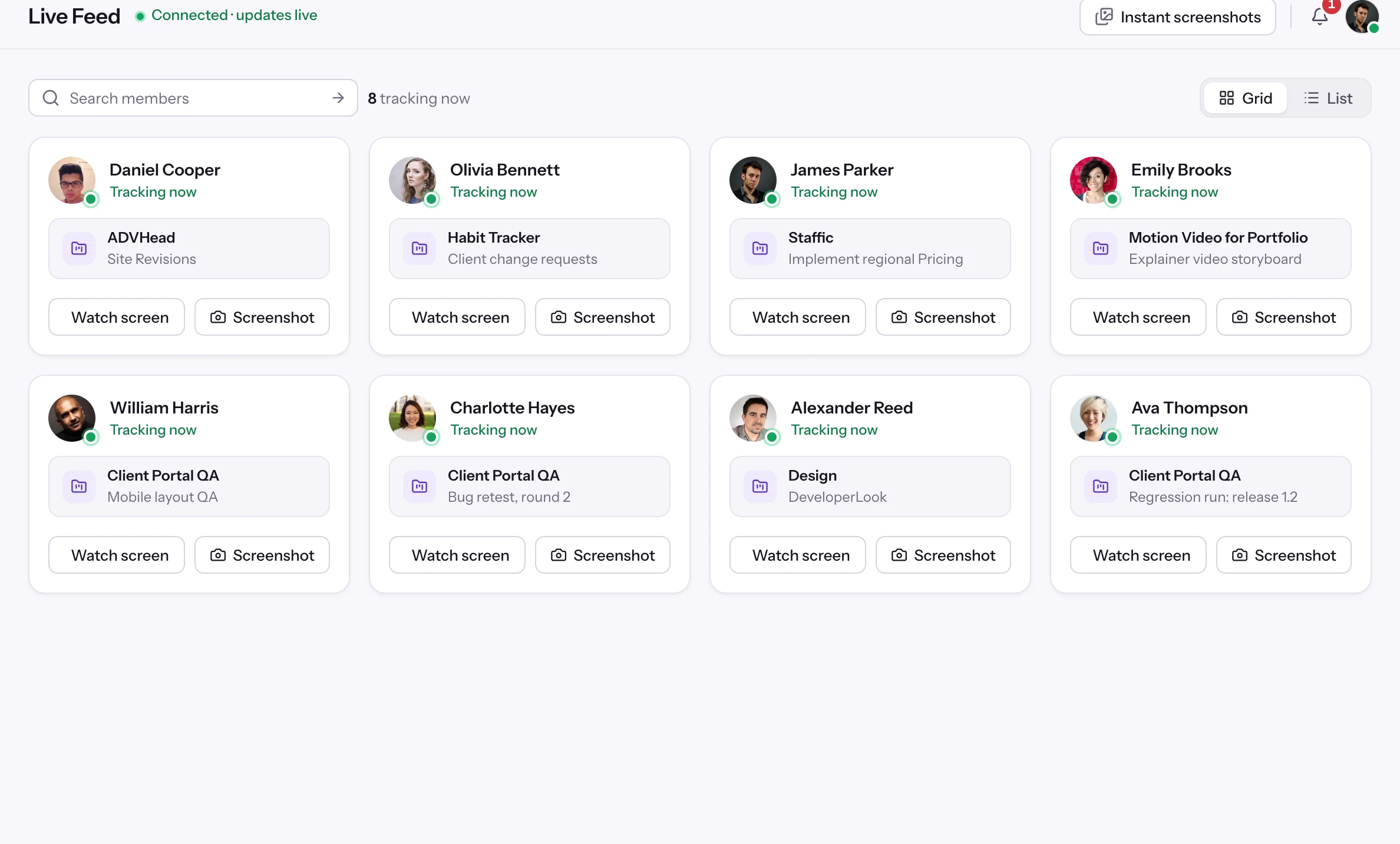1400x844 pixels.
Task: Click the Motion Video project folder icon
Action: click(1101, 249)
